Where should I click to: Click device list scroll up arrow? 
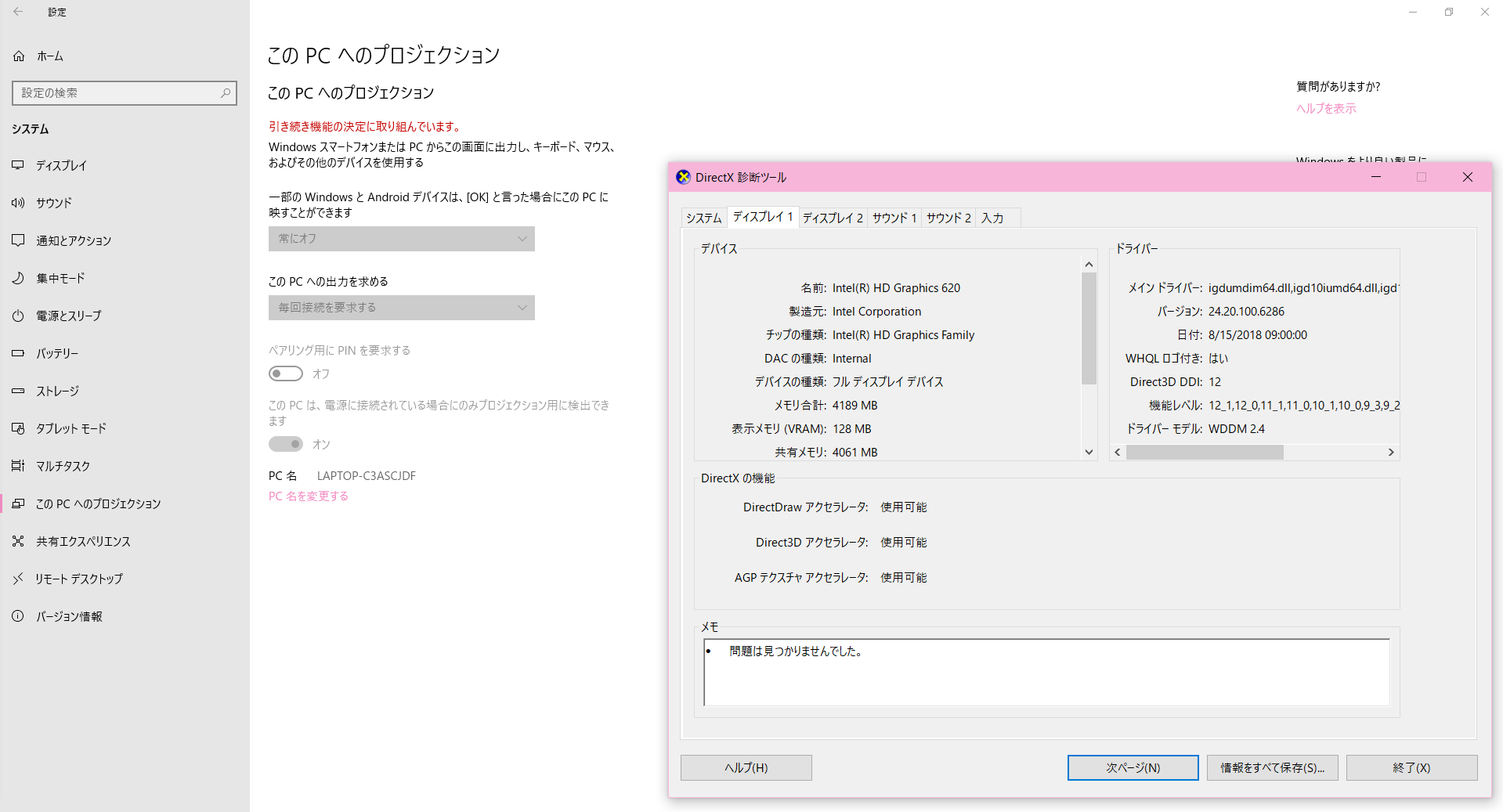point(1089,265)
